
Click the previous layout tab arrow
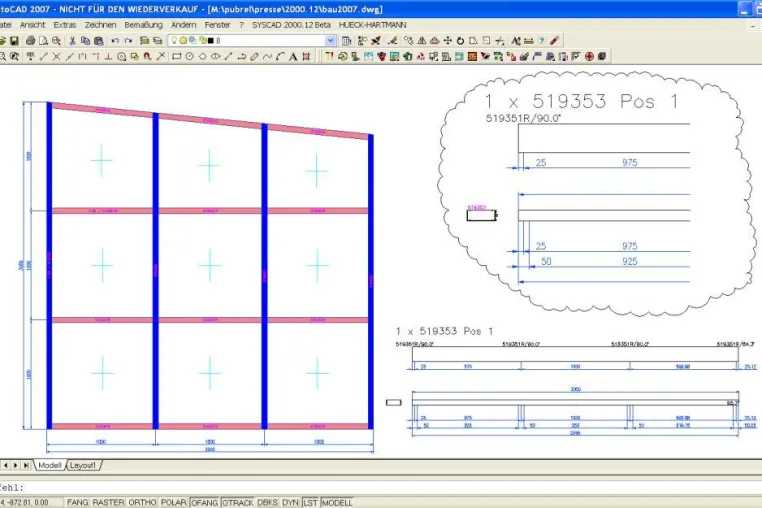tap(5, 465)
